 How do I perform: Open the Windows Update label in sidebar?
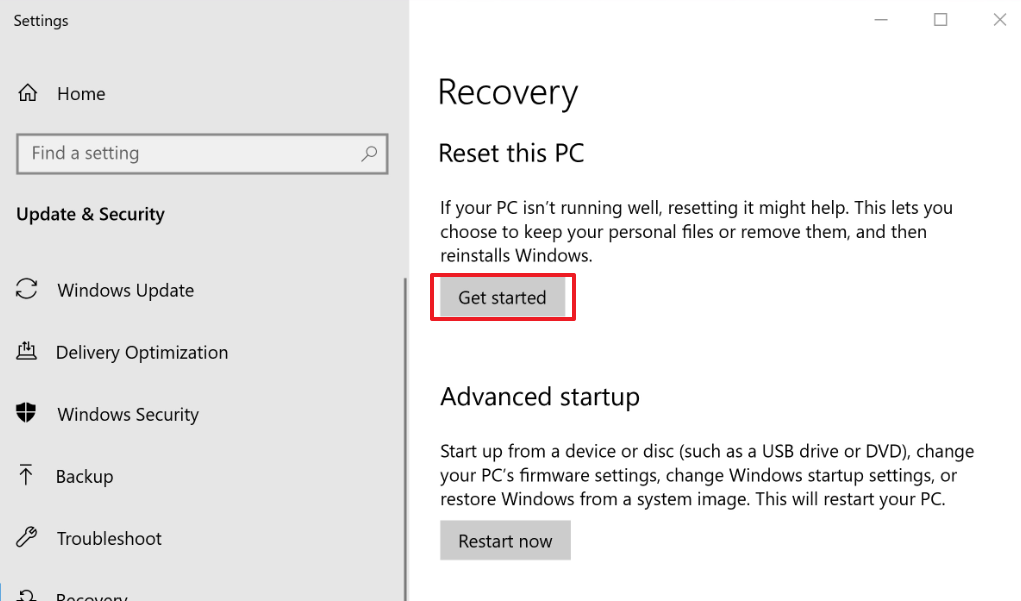point(126,291)
